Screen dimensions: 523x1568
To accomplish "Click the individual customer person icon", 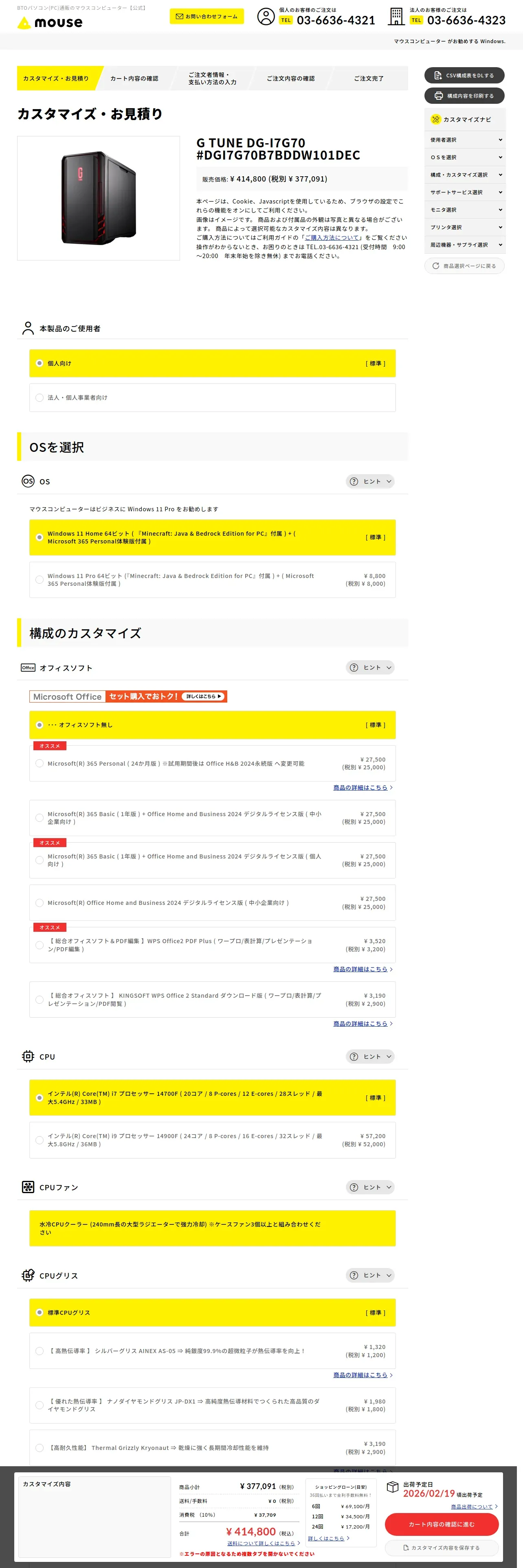I will [266, 16].
